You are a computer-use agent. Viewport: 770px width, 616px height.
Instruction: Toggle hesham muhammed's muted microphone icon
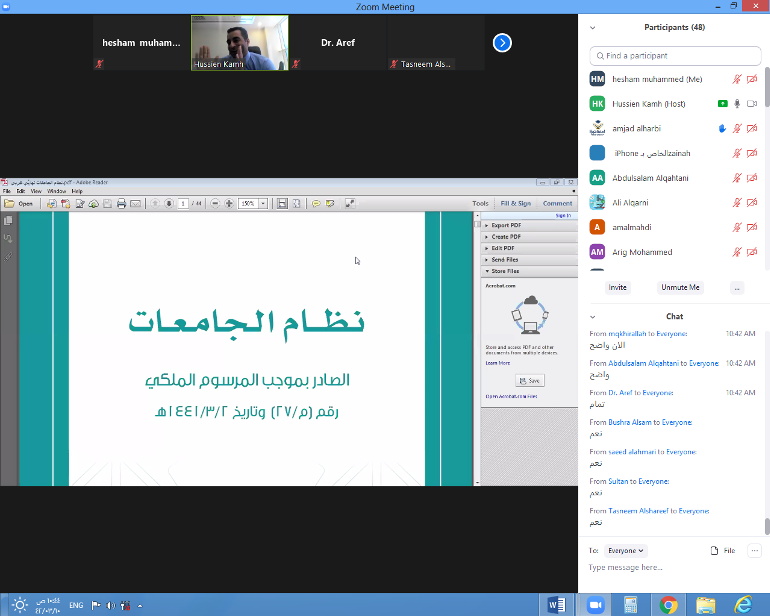(x=737, y=78)
